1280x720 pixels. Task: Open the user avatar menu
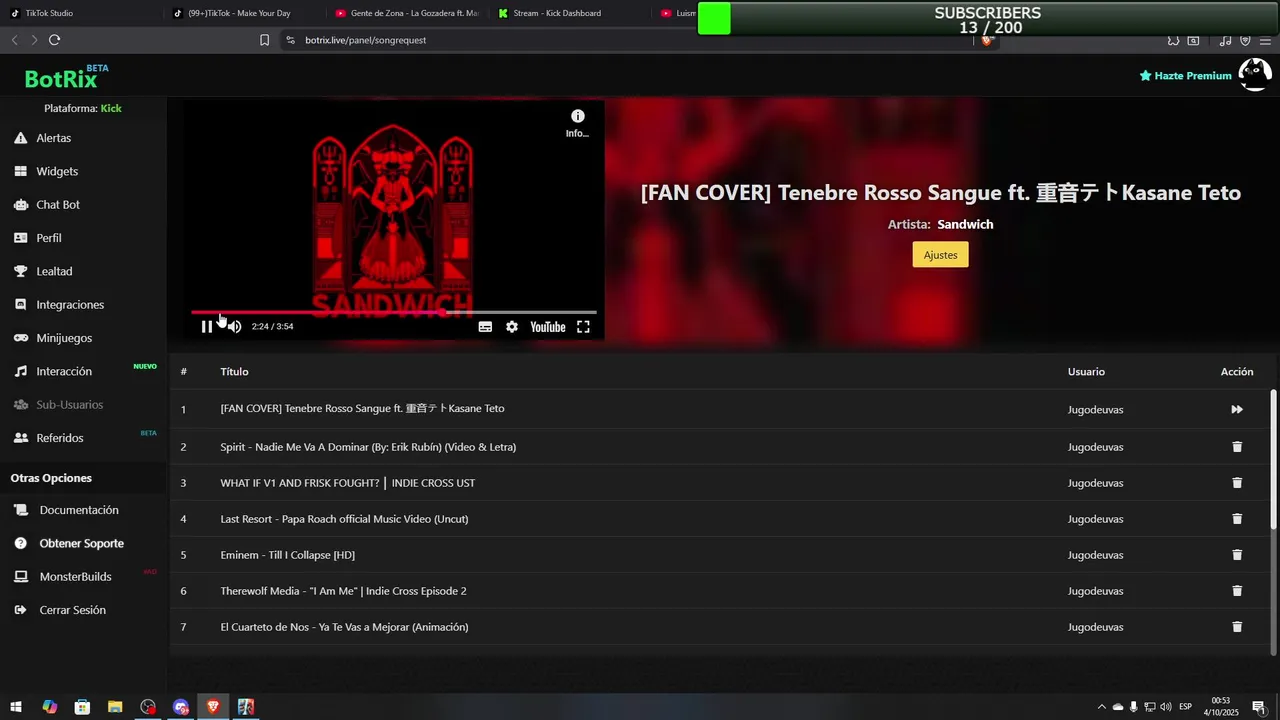point(1255,75)
